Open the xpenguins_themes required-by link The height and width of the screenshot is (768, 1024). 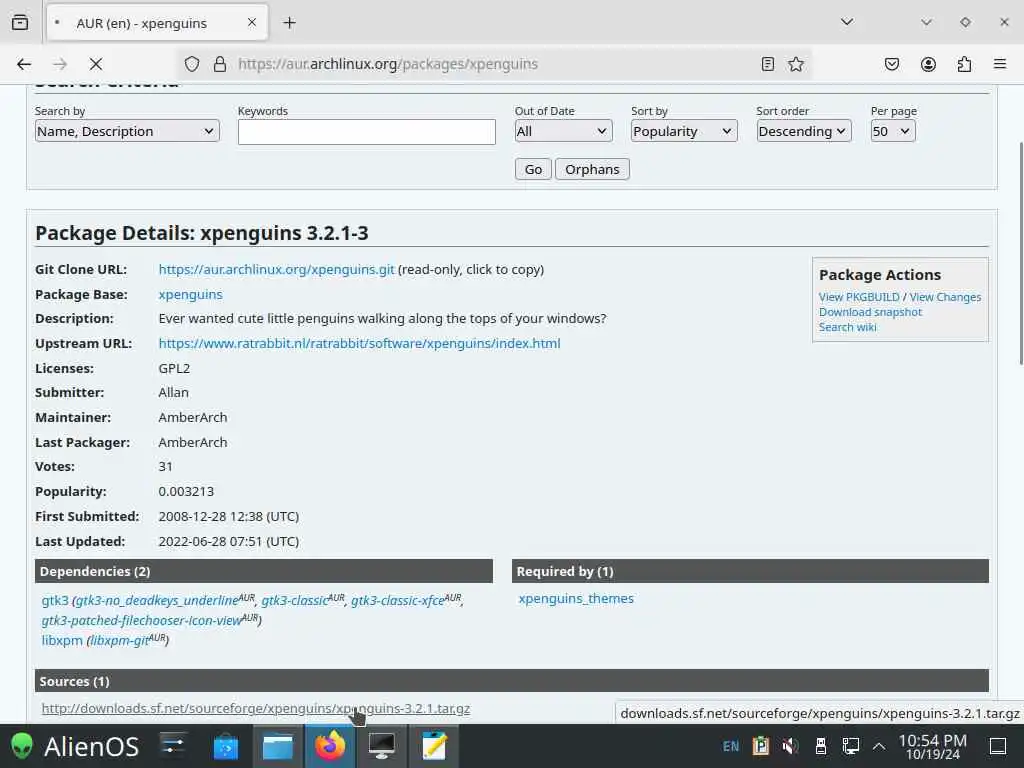pyautogui.click(x=575, y=599)
